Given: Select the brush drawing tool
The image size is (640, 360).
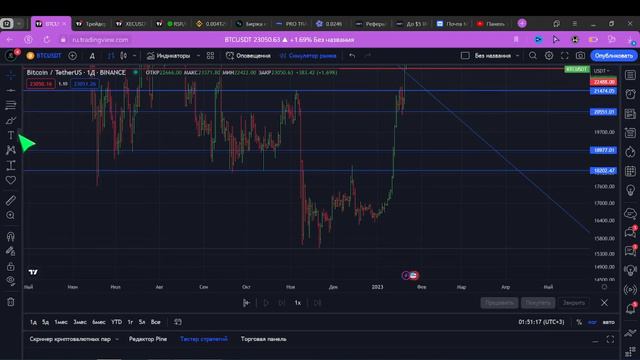Looking at the screenshot, I should pos(11,120).
